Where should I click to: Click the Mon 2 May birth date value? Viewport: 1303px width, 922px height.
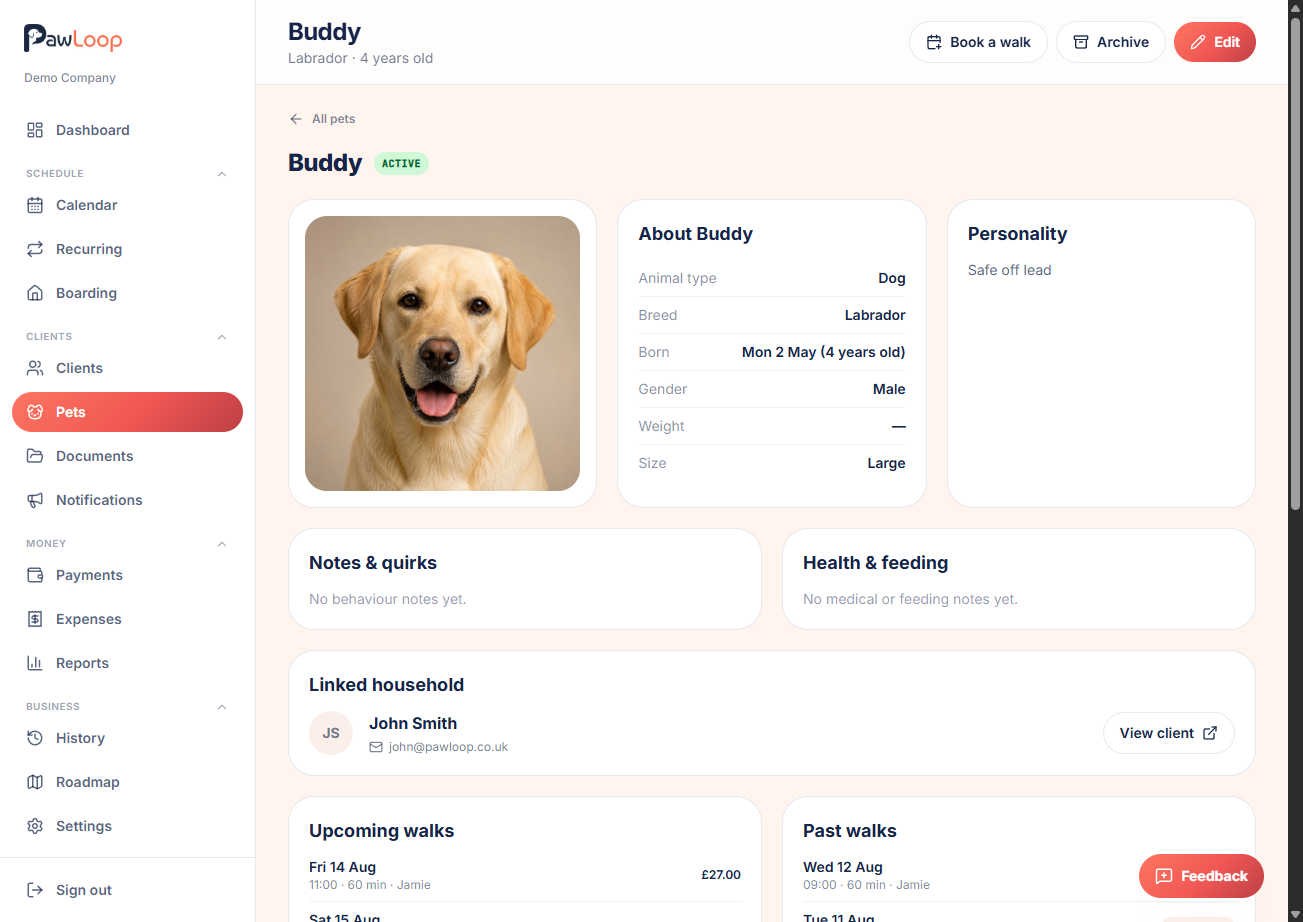tap(823, 352)
